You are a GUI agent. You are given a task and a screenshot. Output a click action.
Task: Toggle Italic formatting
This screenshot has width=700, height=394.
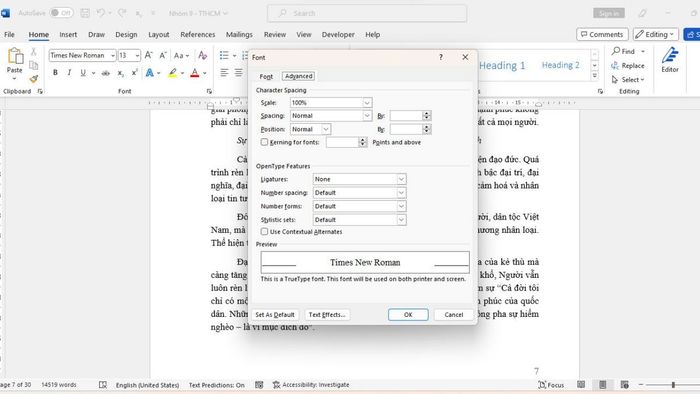point(69,72)
